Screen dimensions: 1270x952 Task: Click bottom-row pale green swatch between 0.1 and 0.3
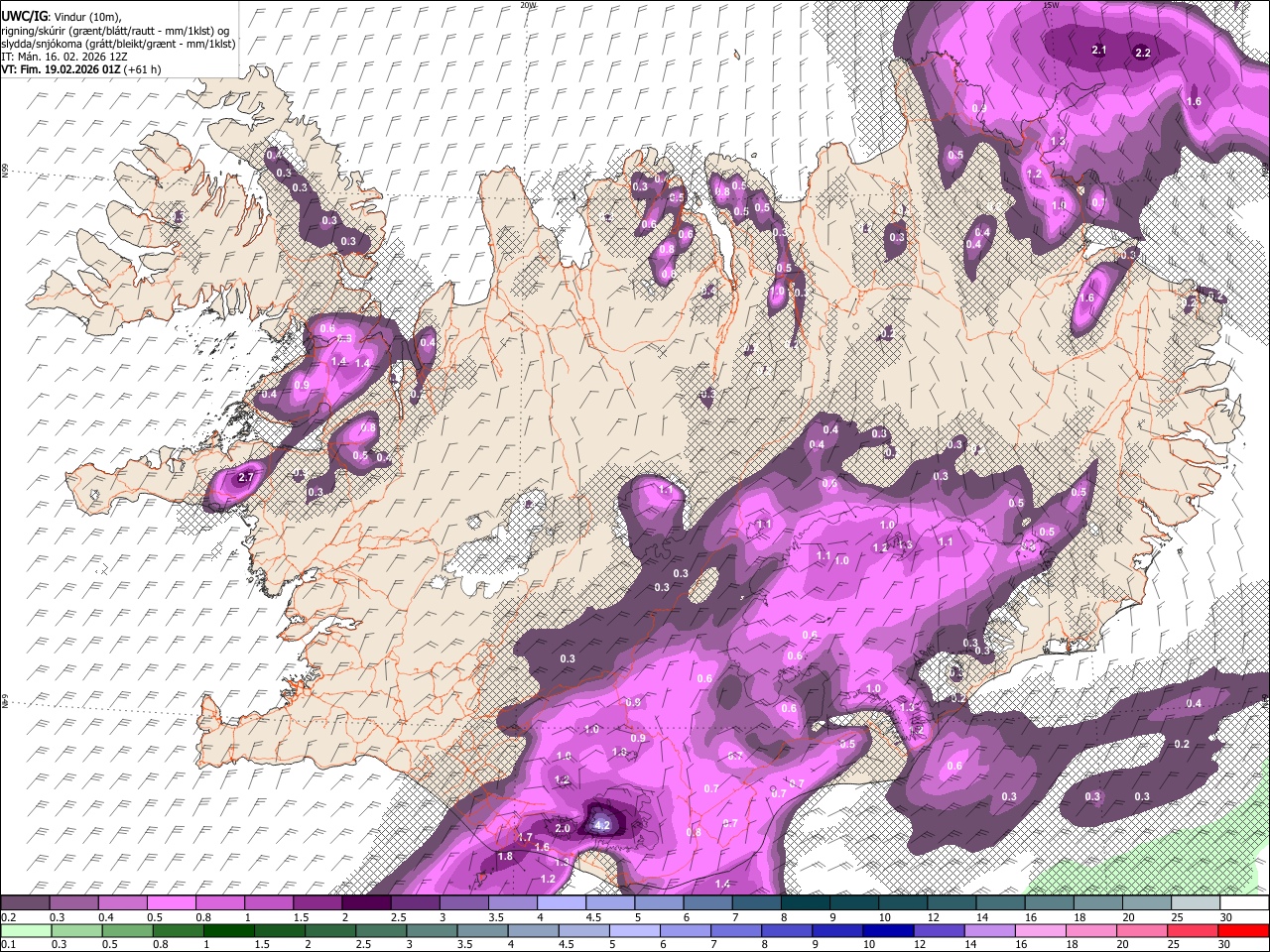point(25,930)
